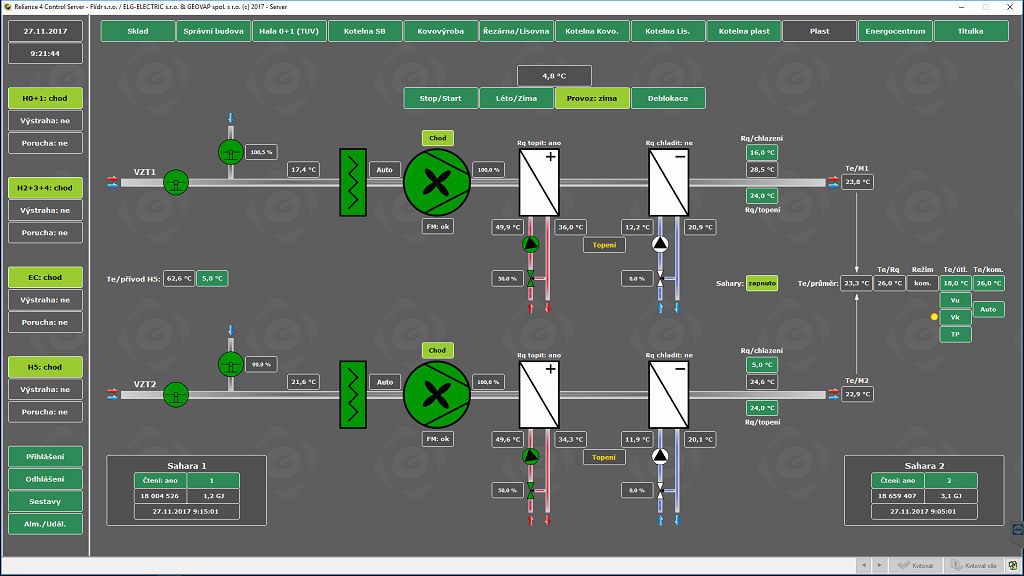Click the VZT2 fresh air damper icon
The image size is (1024, 576).
(231, 363)
